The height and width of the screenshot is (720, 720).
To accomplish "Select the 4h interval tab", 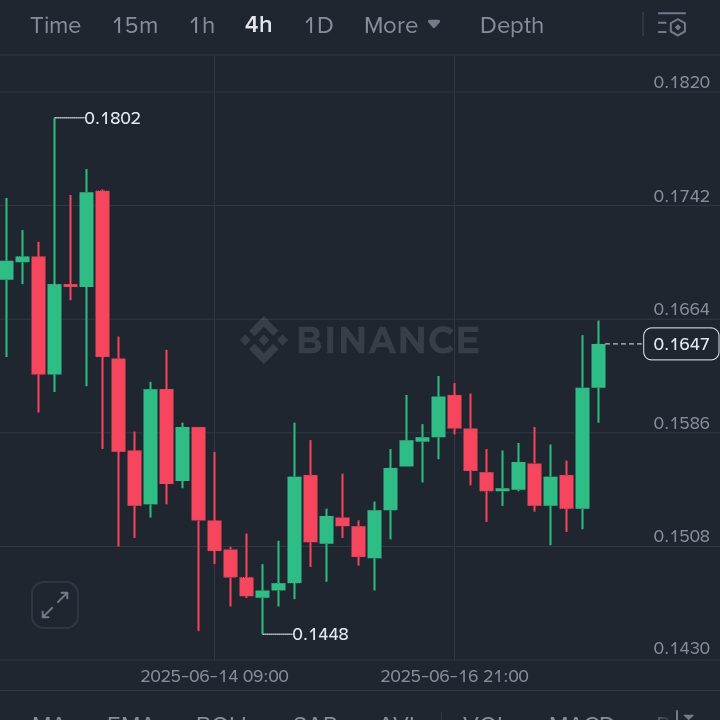I will click(258, 25).
